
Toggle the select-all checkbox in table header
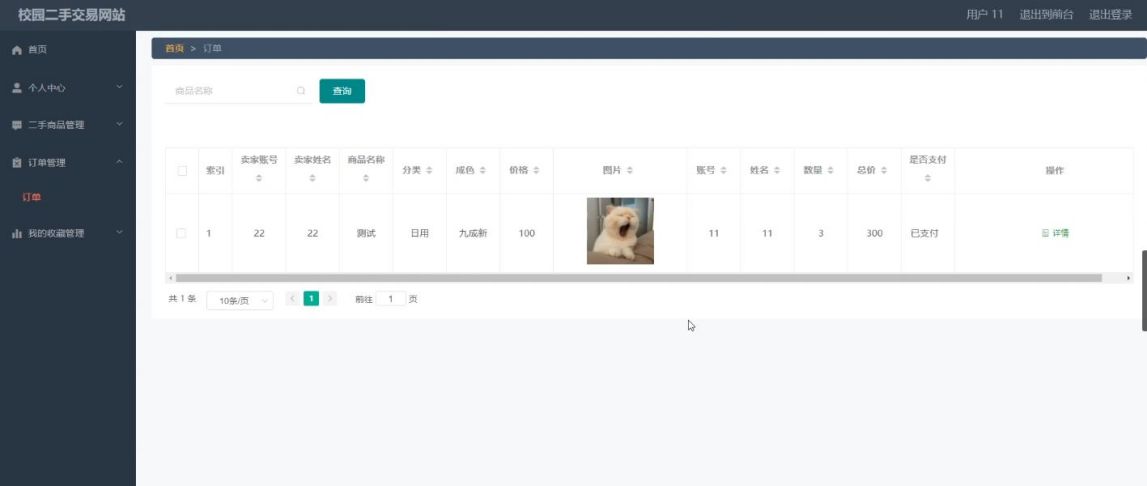(182, 171)
